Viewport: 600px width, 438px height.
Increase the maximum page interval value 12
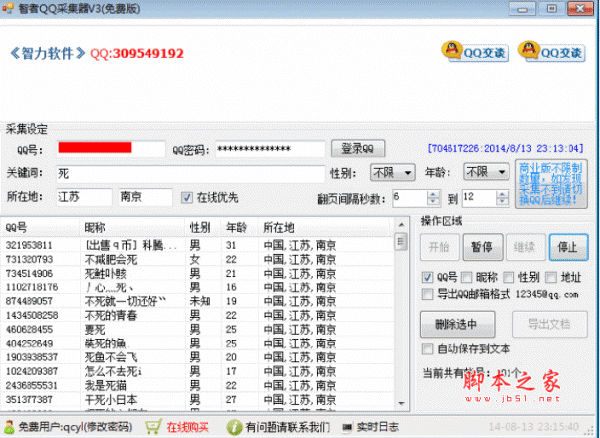coord(502,194)
